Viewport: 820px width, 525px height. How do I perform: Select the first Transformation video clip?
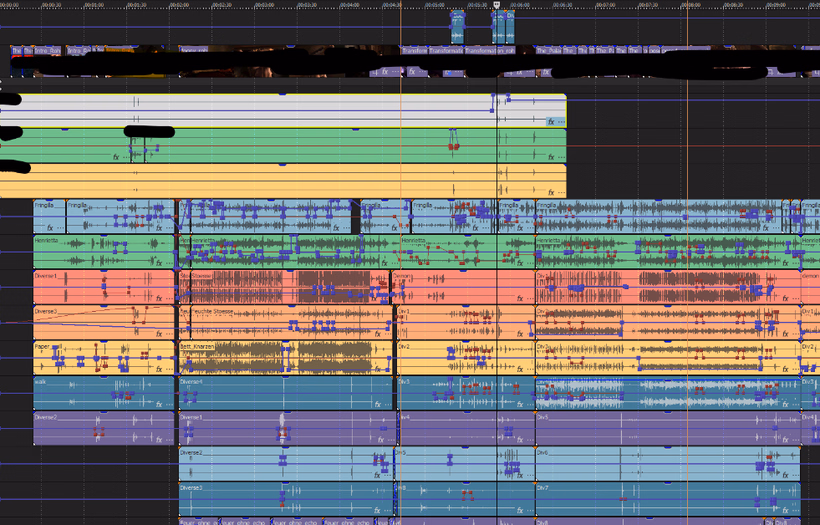pyautogui.click(x=413, y=50)
